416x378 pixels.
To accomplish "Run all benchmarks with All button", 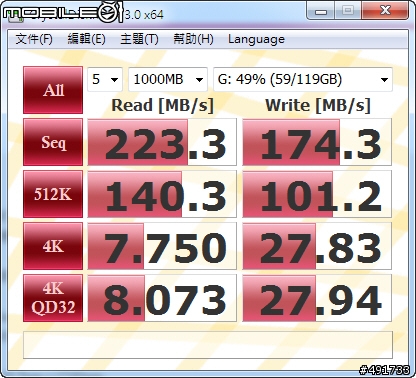I will pos(53,90).
